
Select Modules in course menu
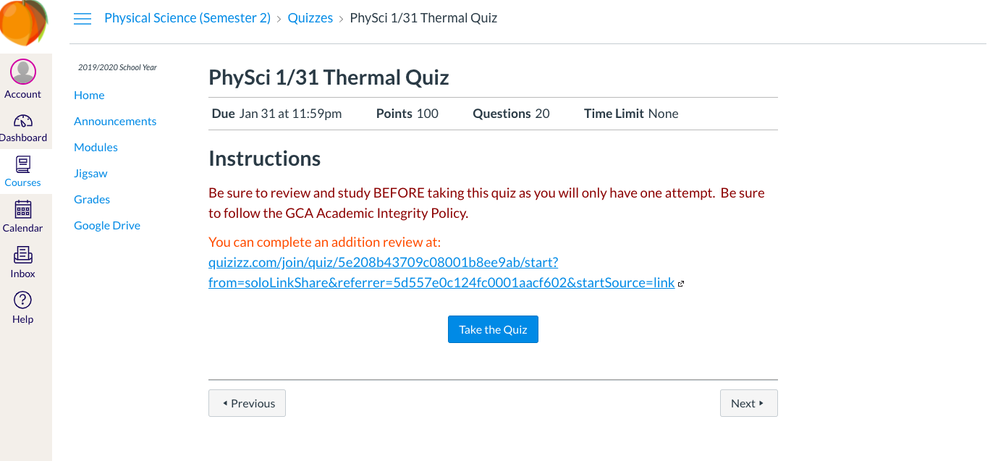95,147
